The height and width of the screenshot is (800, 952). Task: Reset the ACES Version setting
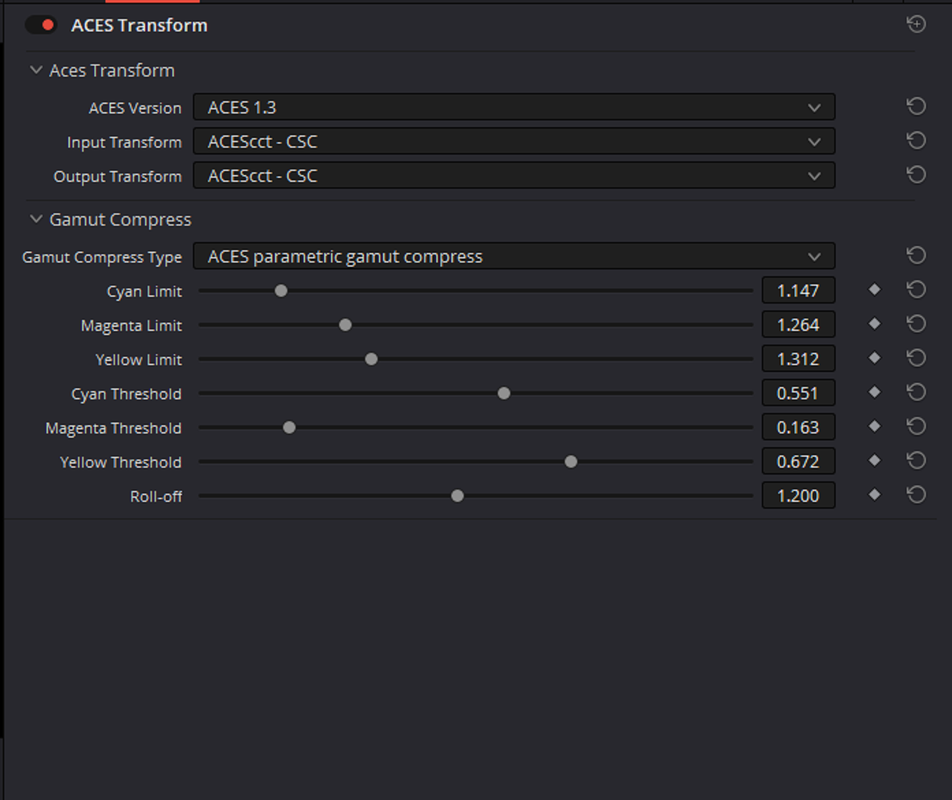pos(916,107)
